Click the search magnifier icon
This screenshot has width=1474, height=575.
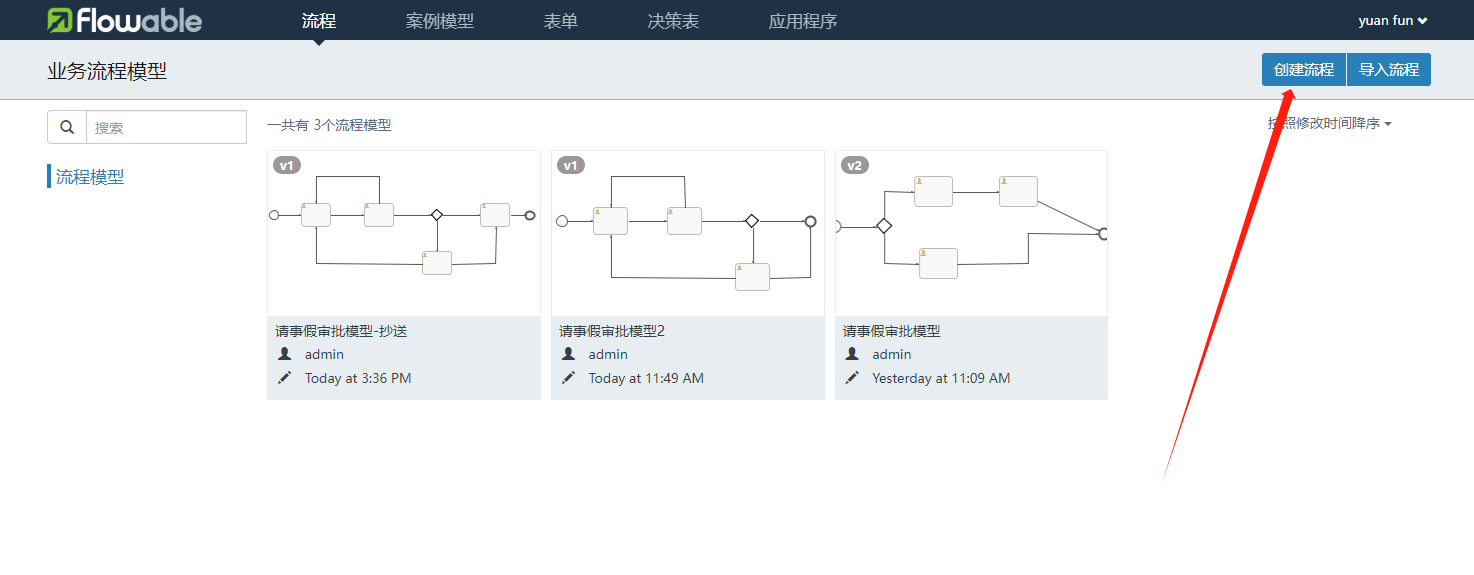(x=67, y=127)
